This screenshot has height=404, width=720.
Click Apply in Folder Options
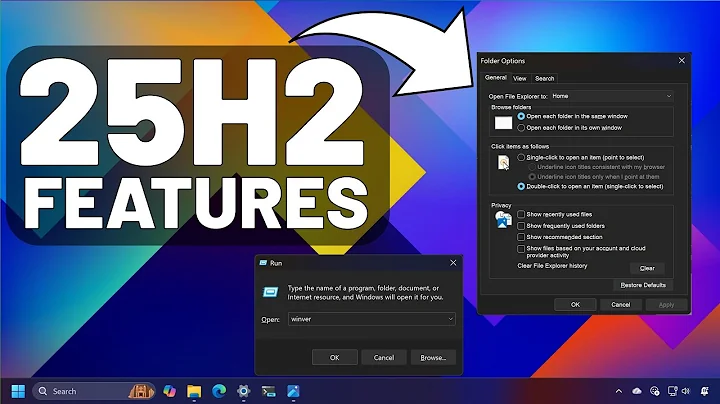(666, 304)
